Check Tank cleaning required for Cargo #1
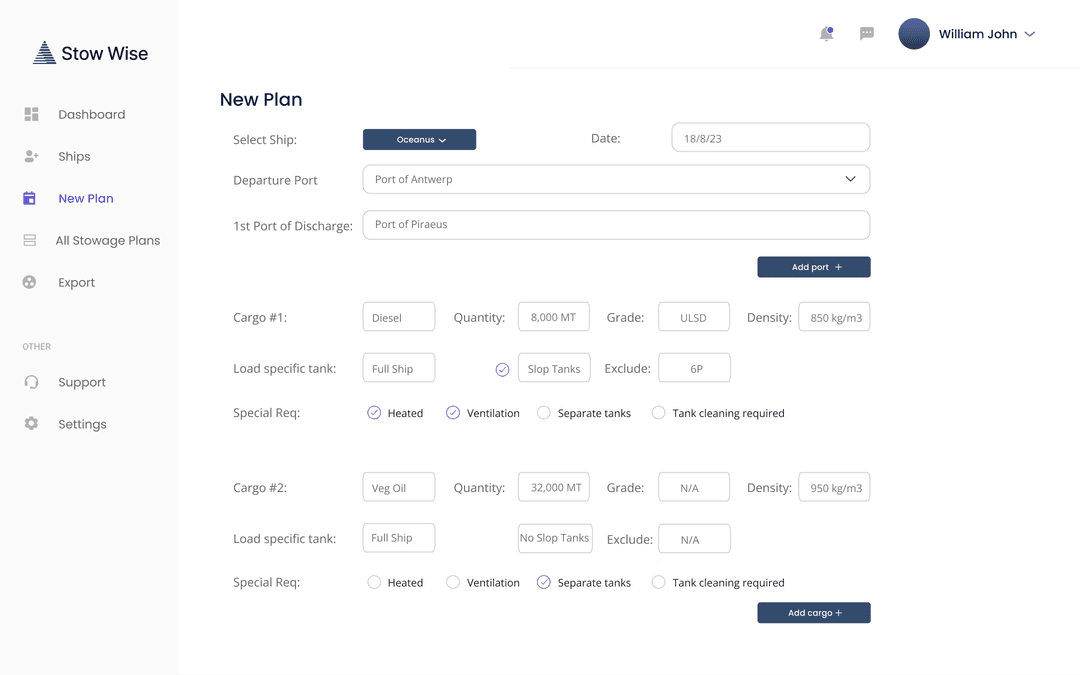 pyautogui.click(x=658, y=412)
